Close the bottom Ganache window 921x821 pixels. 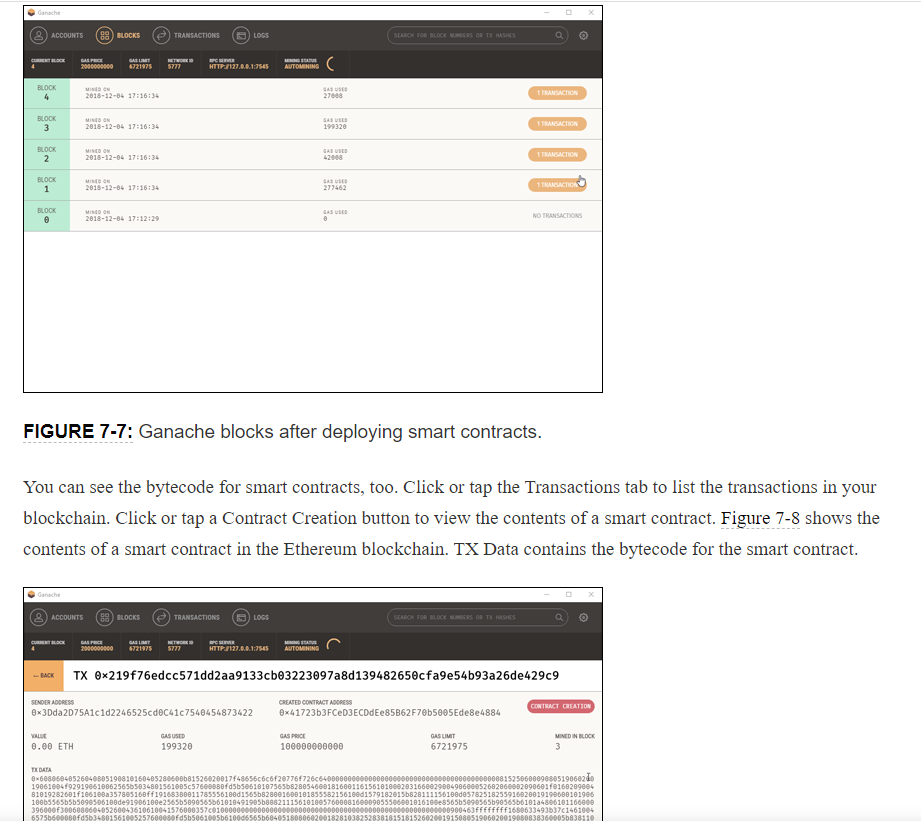[591, 594]
